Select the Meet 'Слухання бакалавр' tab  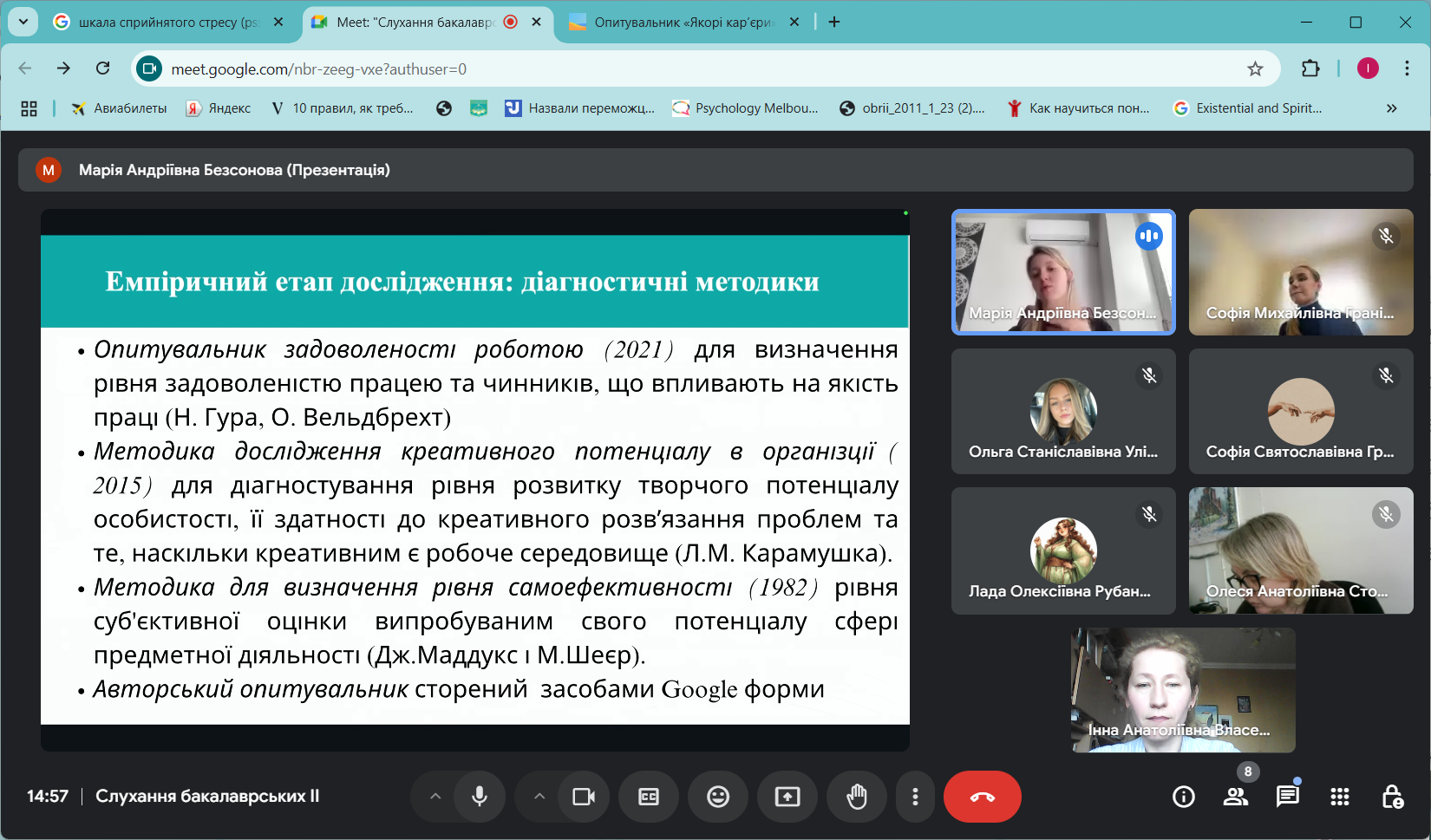(x=415, y=22)
